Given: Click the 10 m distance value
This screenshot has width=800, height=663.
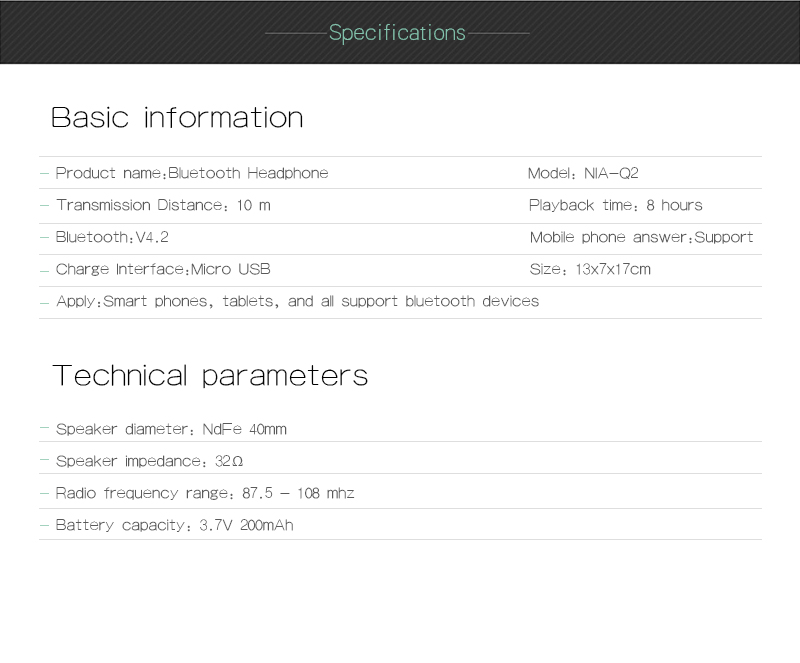Looking at the screenshot, I should 254,205.
